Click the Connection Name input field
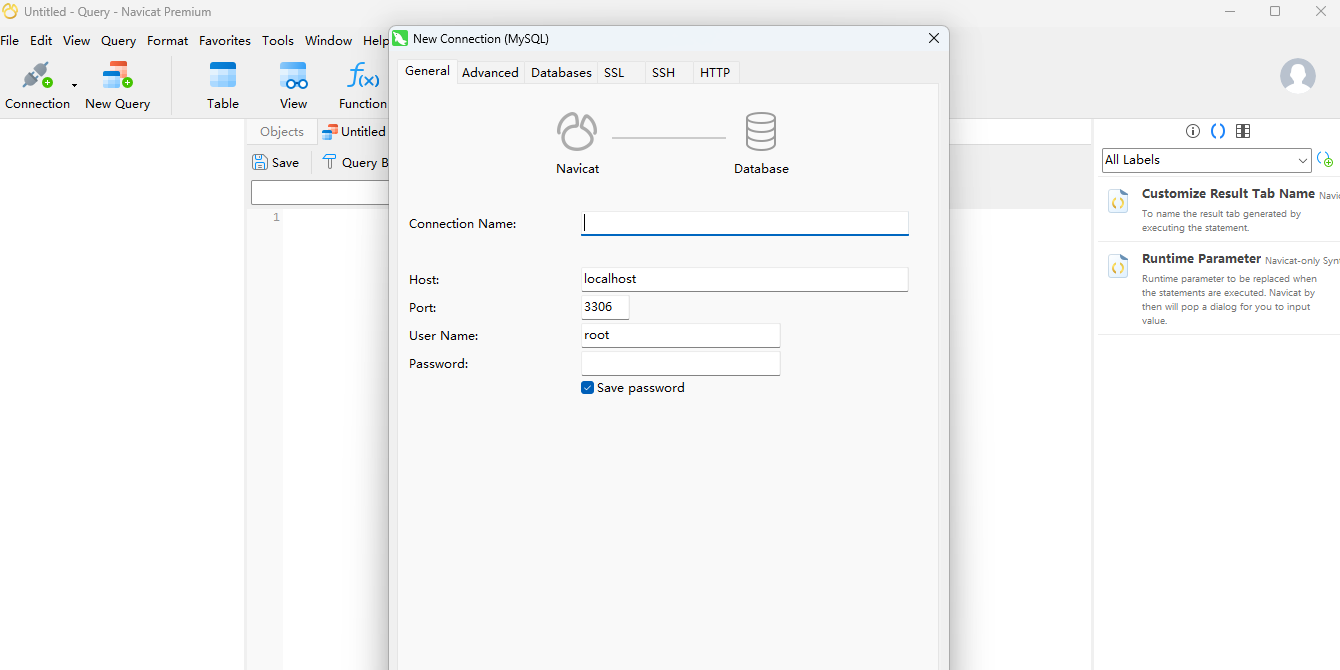The width and height of the screenshot is (1340, 670). [x=745, y=223]
